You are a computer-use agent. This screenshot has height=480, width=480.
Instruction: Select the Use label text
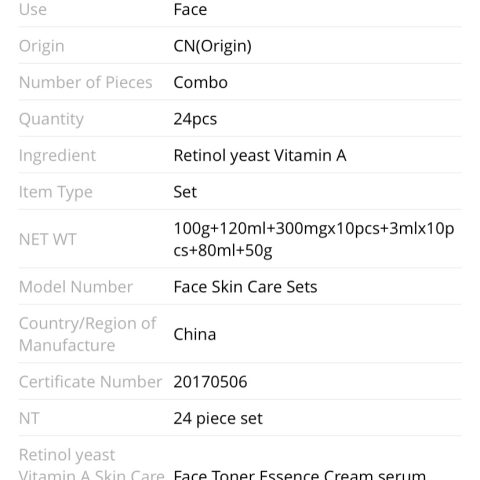click(33, 9)
